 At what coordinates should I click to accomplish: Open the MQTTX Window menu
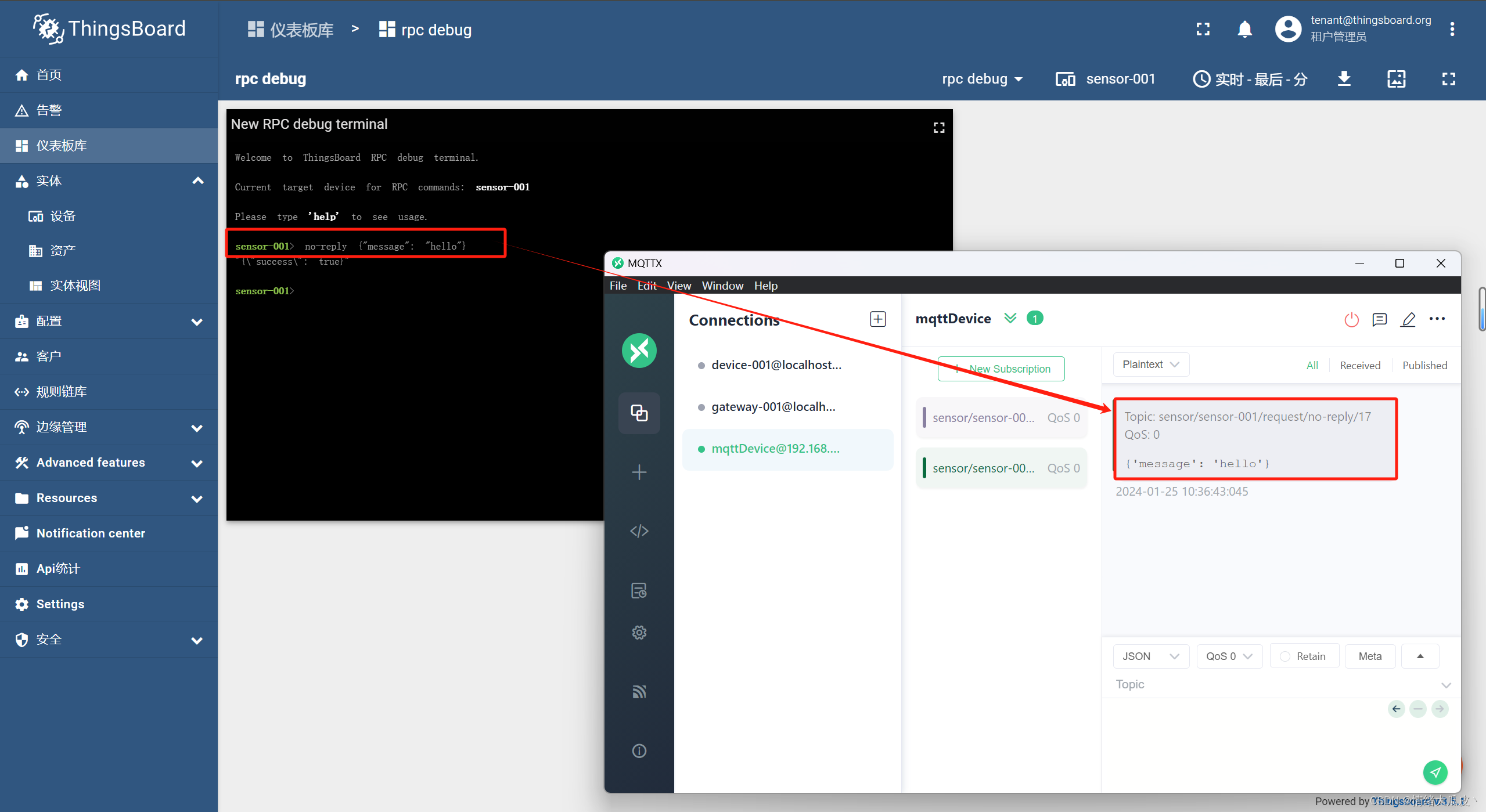click(x=722, y=286)
